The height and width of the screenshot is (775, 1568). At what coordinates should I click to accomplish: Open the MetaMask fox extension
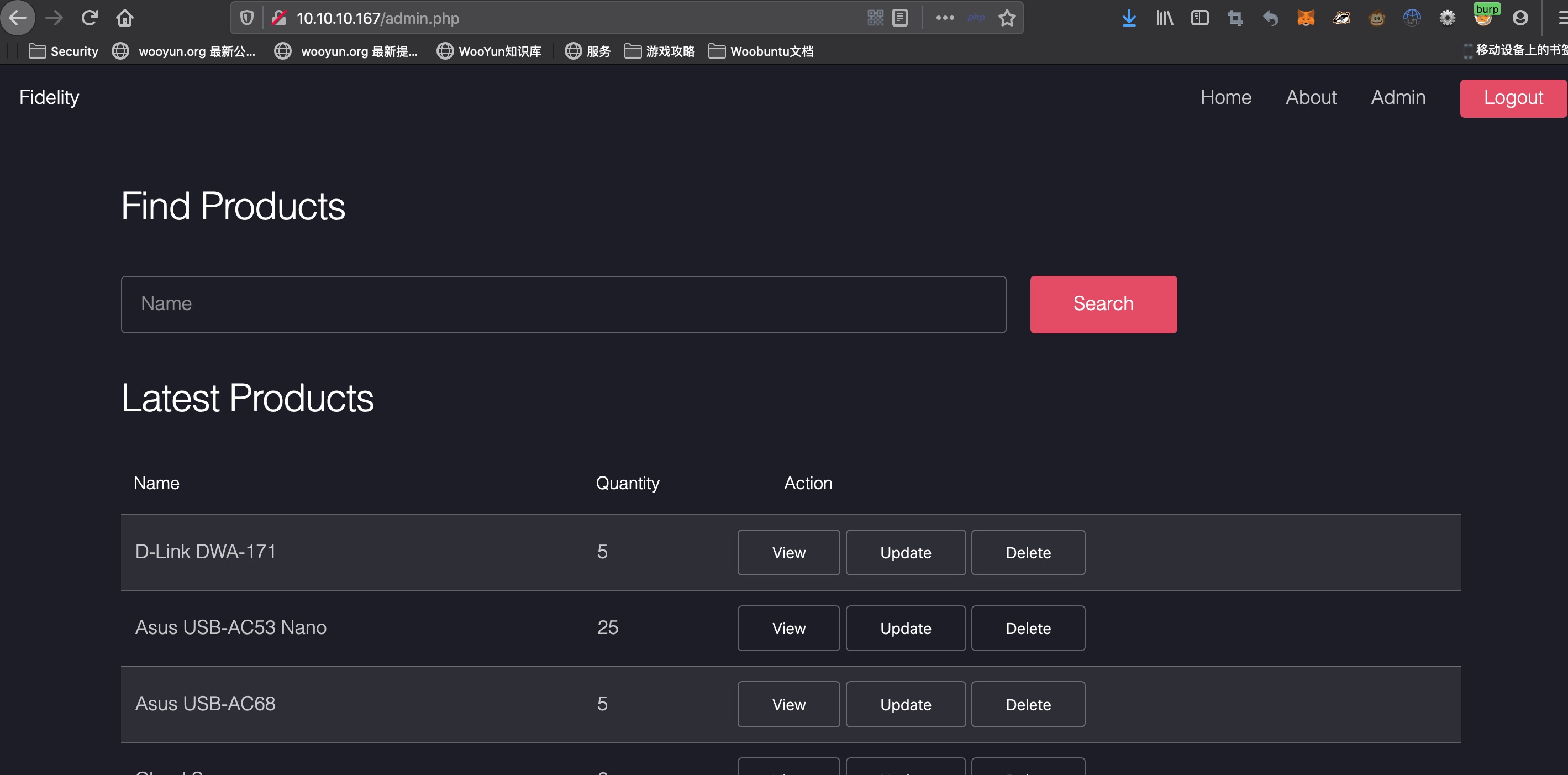(1306, 18)
